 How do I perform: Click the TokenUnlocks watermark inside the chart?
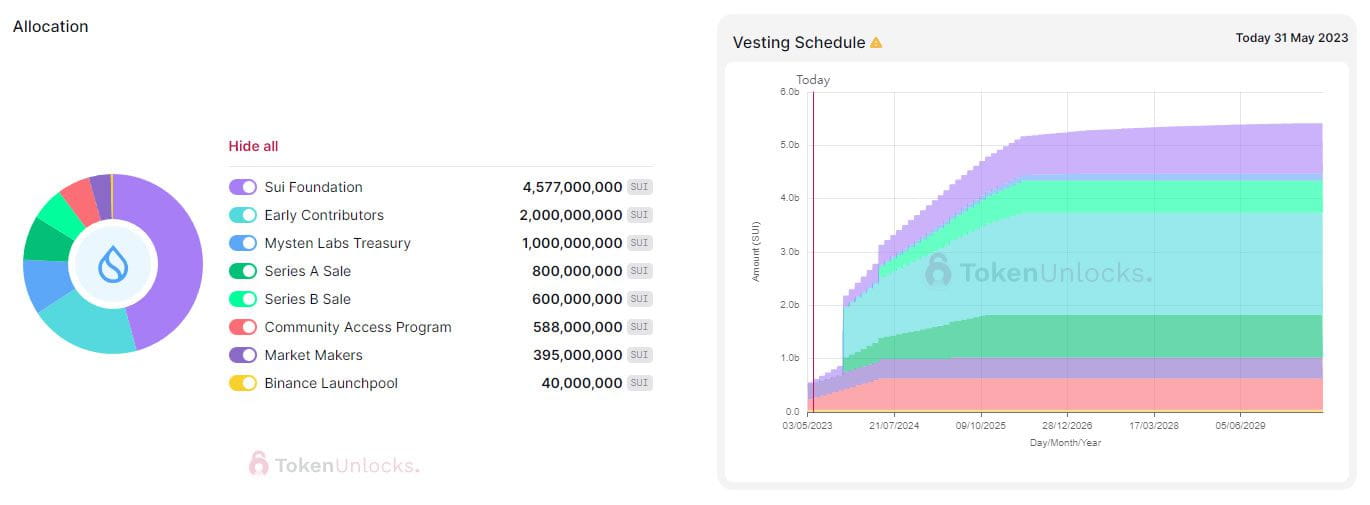tap(1039, 272)
